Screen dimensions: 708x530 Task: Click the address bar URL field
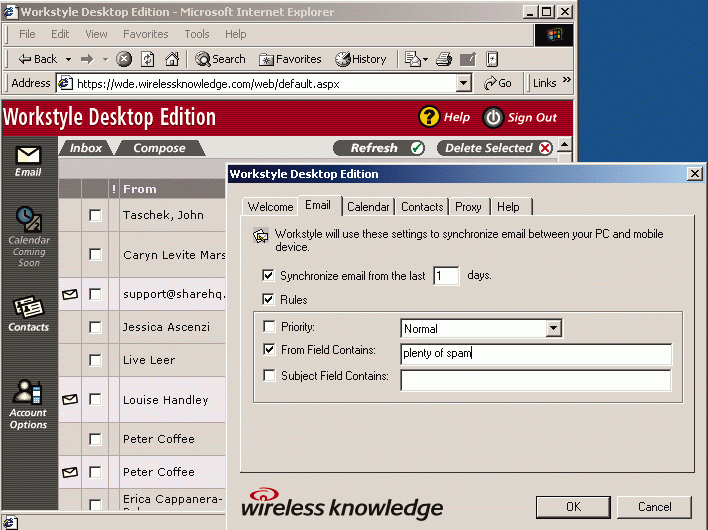[264, 84]
